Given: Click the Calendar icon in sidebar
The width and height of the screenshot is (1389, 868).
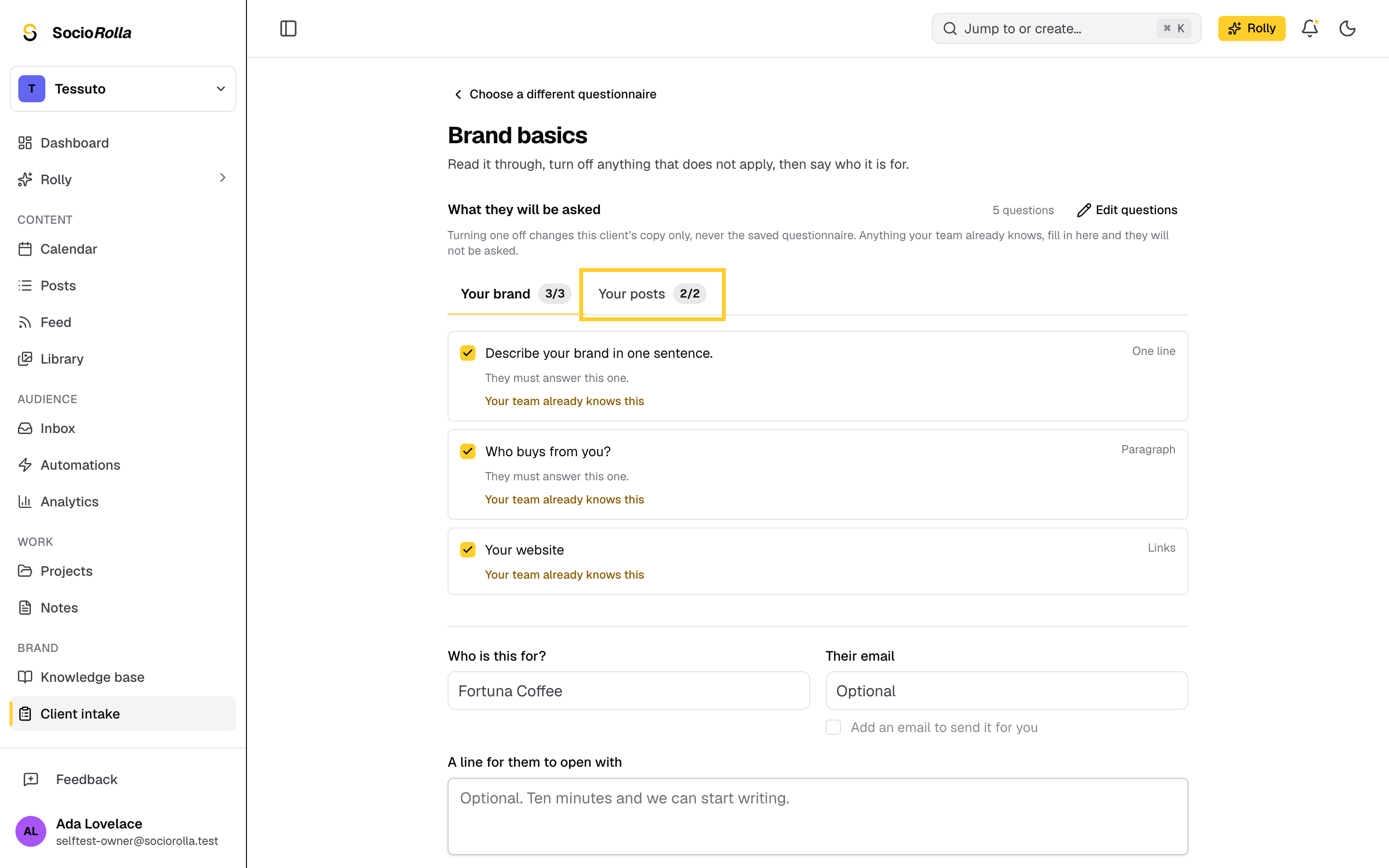Looking at the screenshot, I should (x=25, y=248).
